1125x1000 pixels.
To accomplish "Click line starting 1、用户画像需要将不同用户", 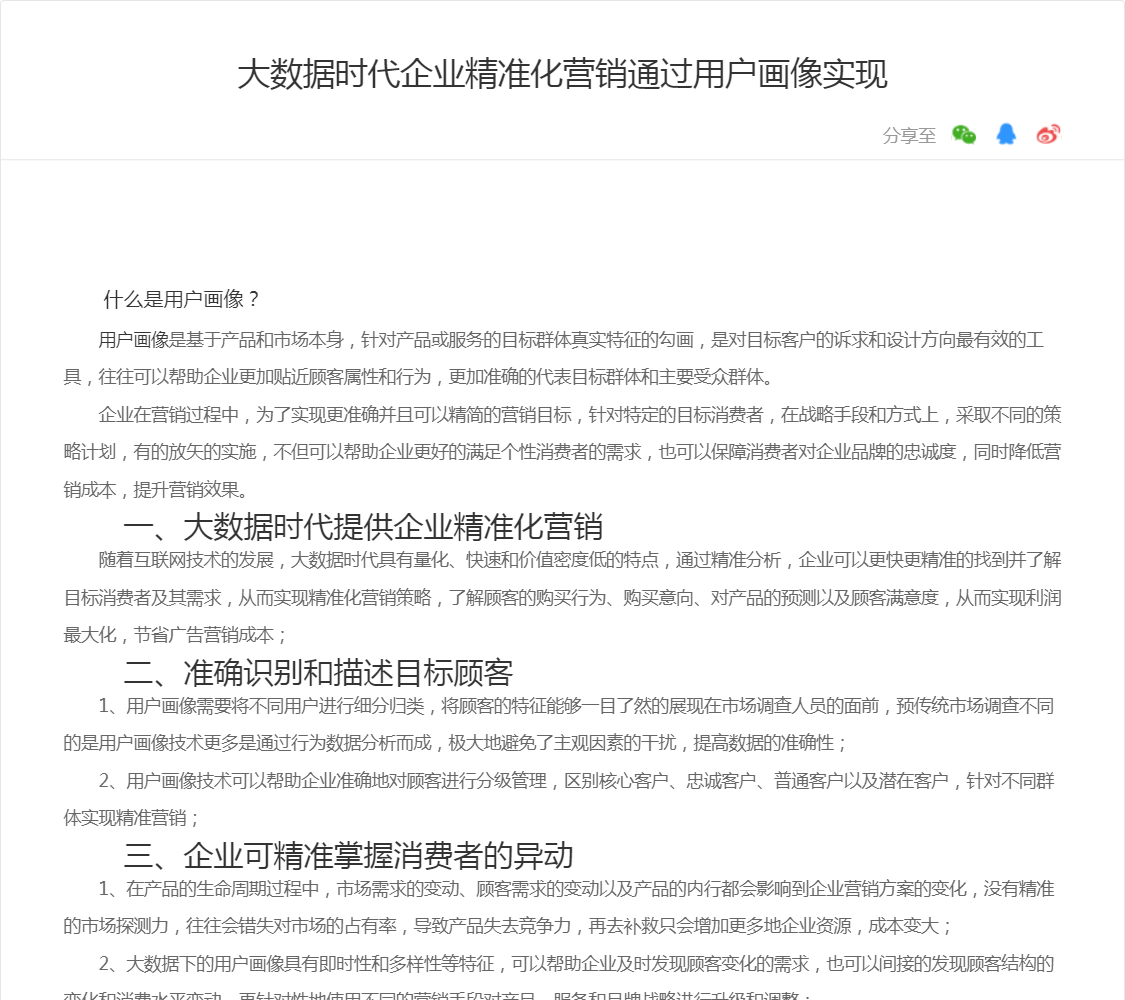I will coord(575,706).
